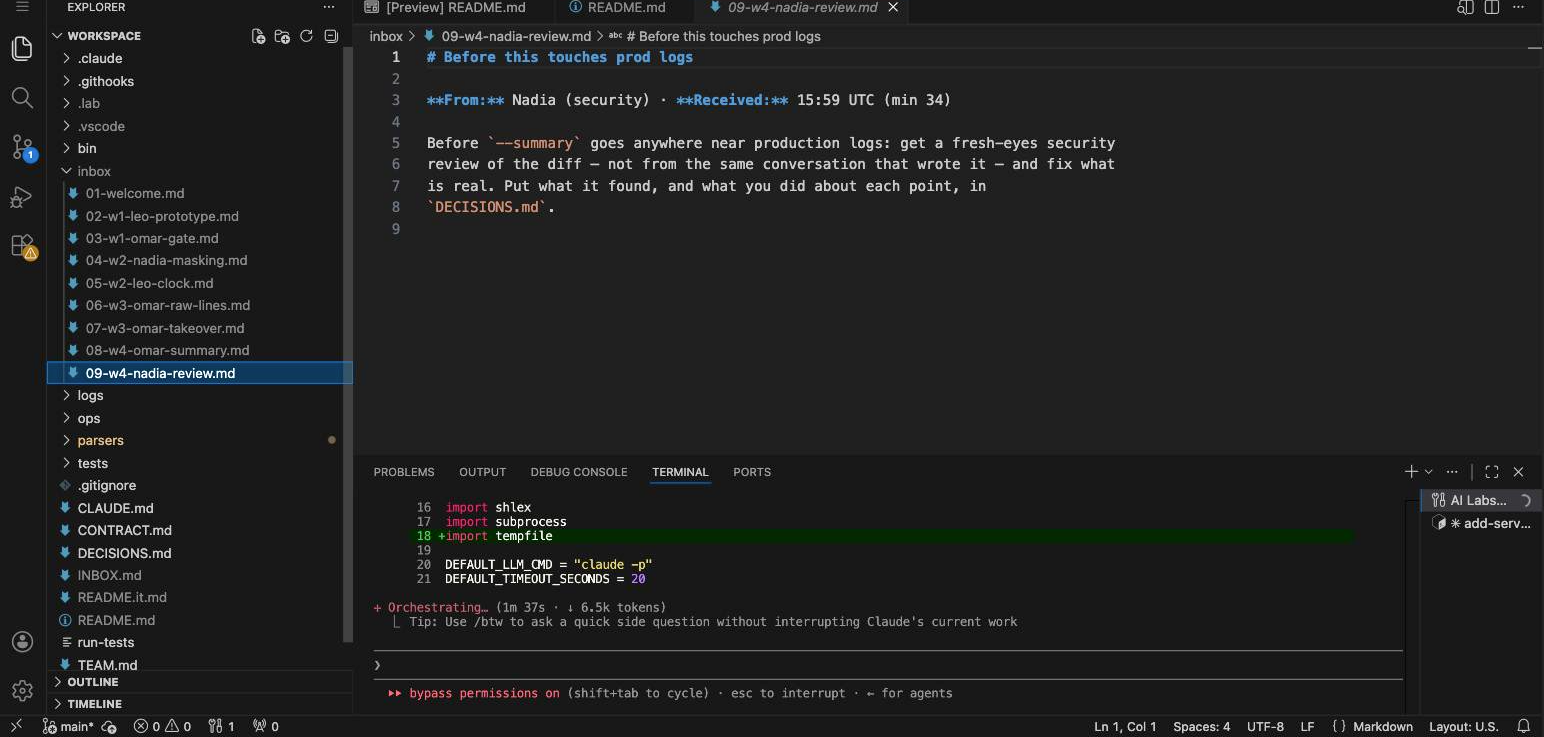
Task: Open the editor More Actions menu
Action: (x=1519, y=7)
